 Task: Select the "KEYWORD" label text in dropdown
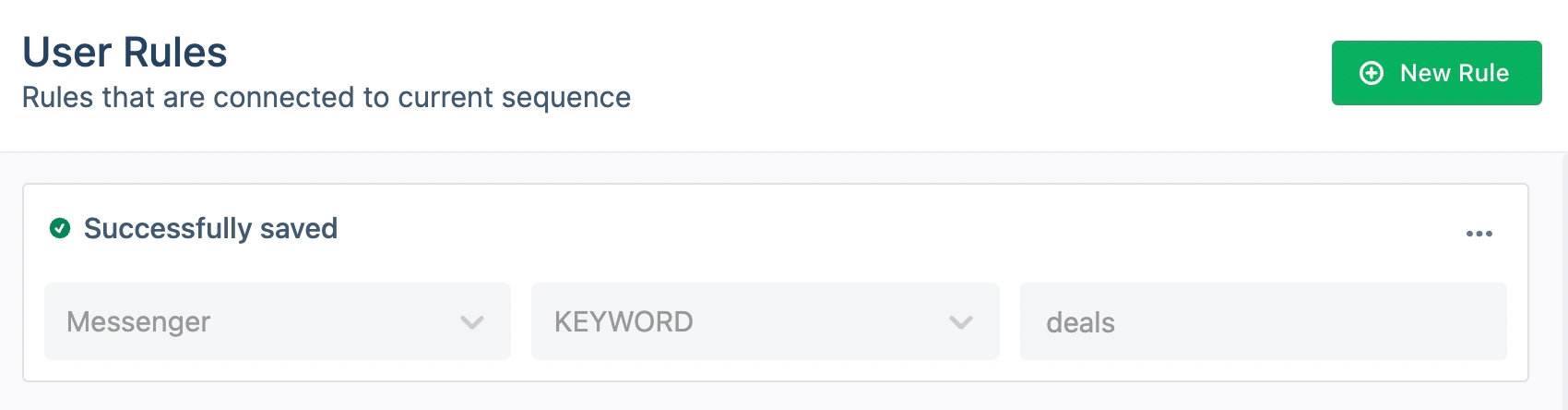coord(624,321)
